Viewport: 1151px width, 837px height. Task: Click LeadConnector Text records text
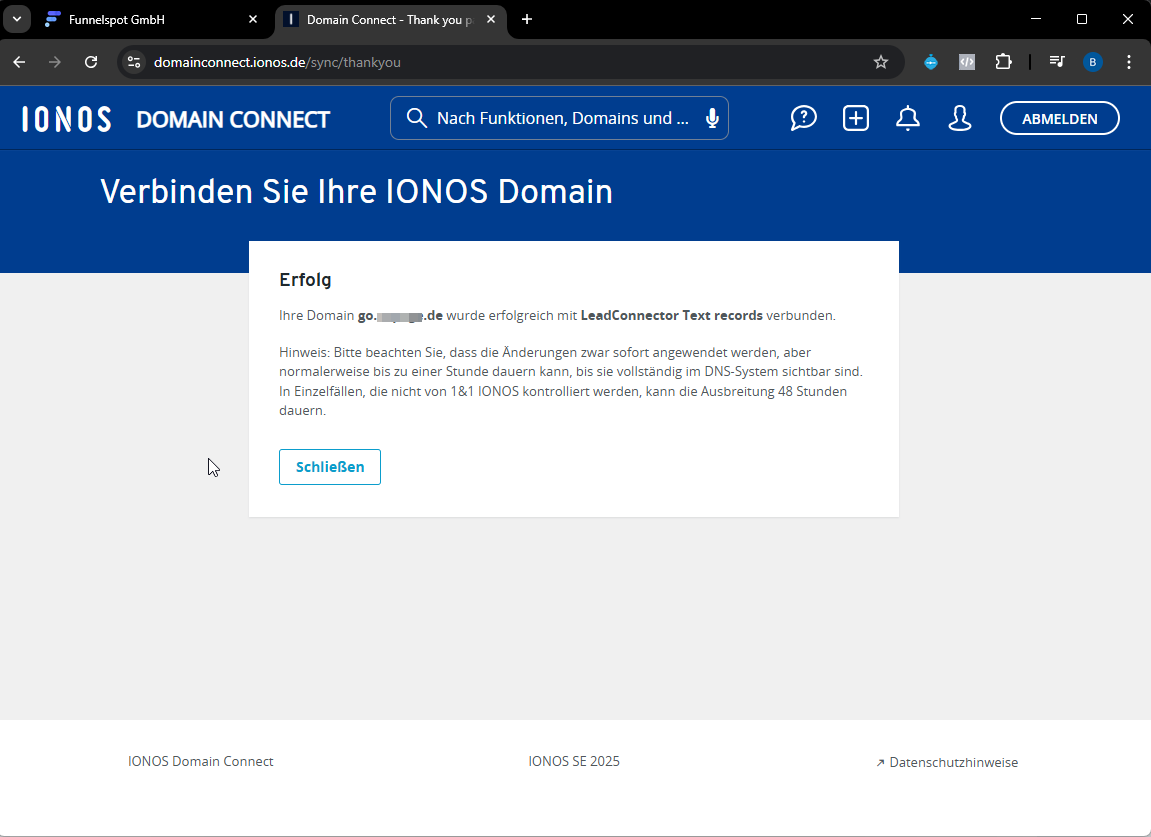[672, 316]
